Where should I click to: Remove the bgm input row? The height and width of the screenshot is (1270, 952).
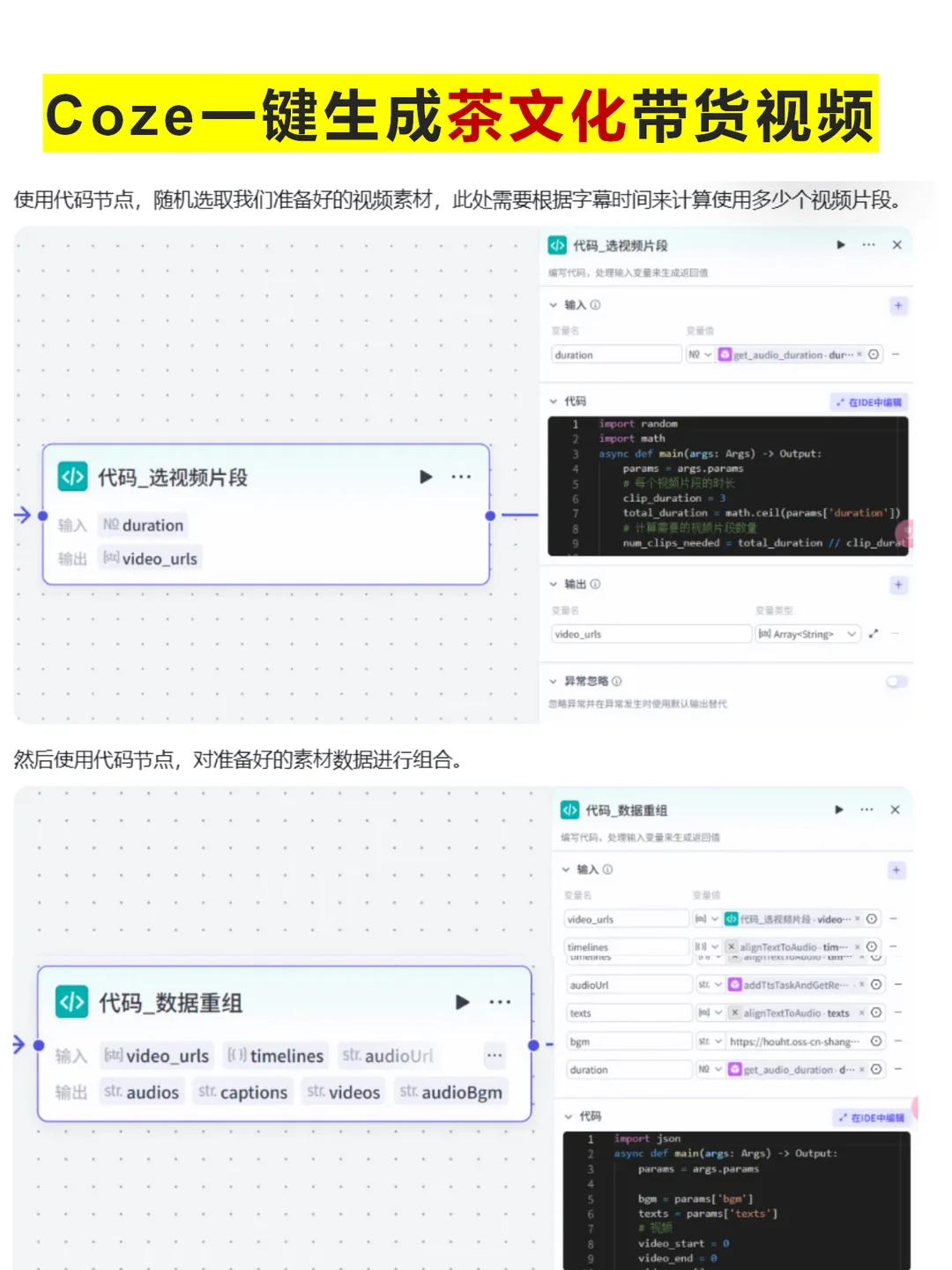coord(898,1042)
